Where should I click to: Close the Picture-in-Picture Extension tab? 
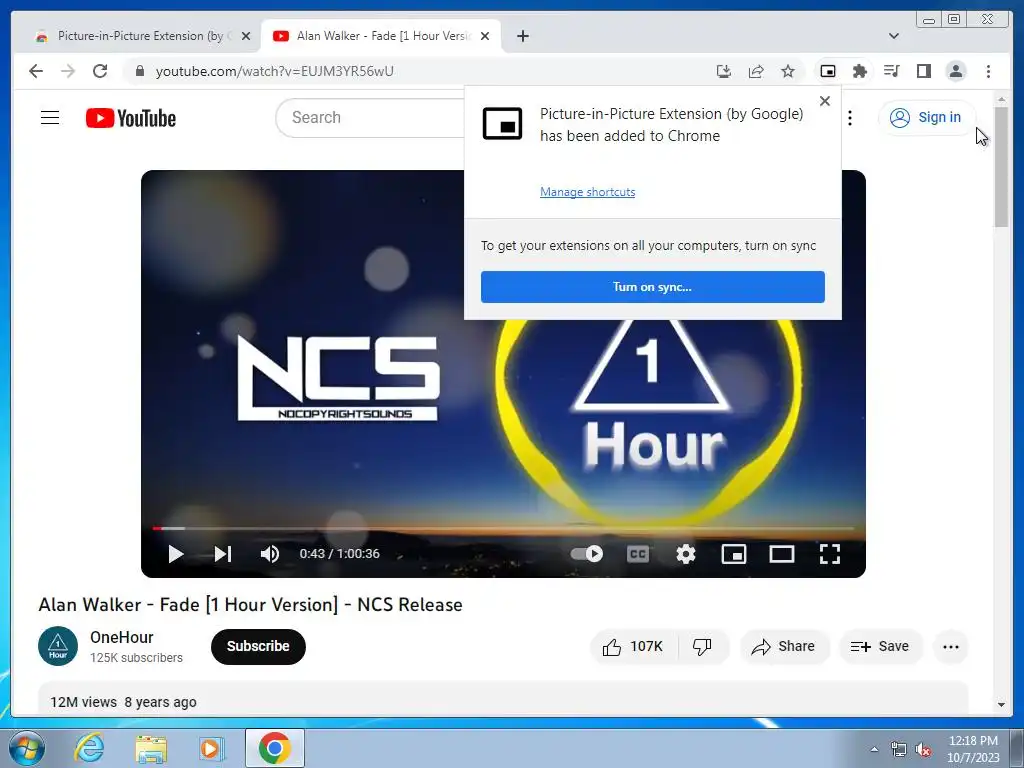(246, 36)
